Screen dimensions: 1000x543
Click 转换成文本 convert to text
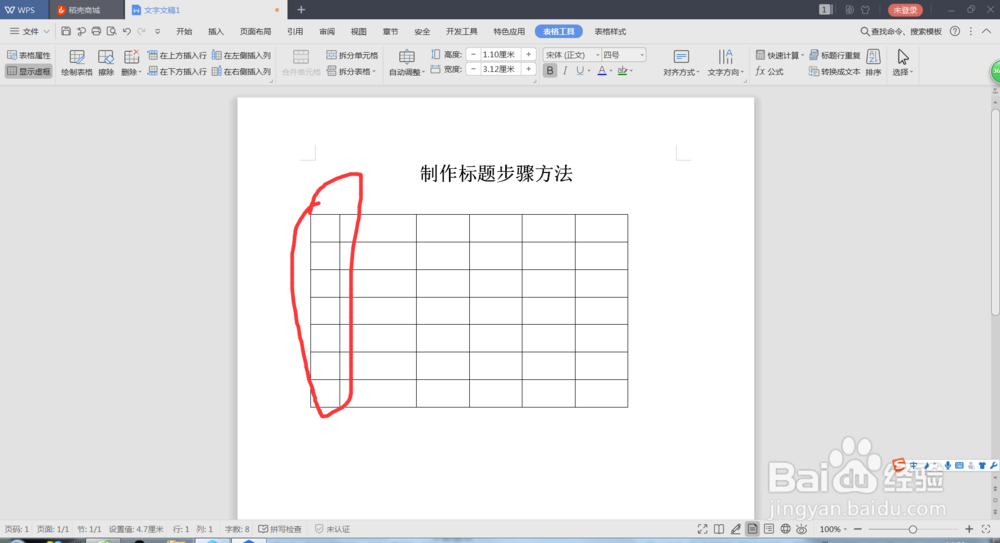point(835,71)
